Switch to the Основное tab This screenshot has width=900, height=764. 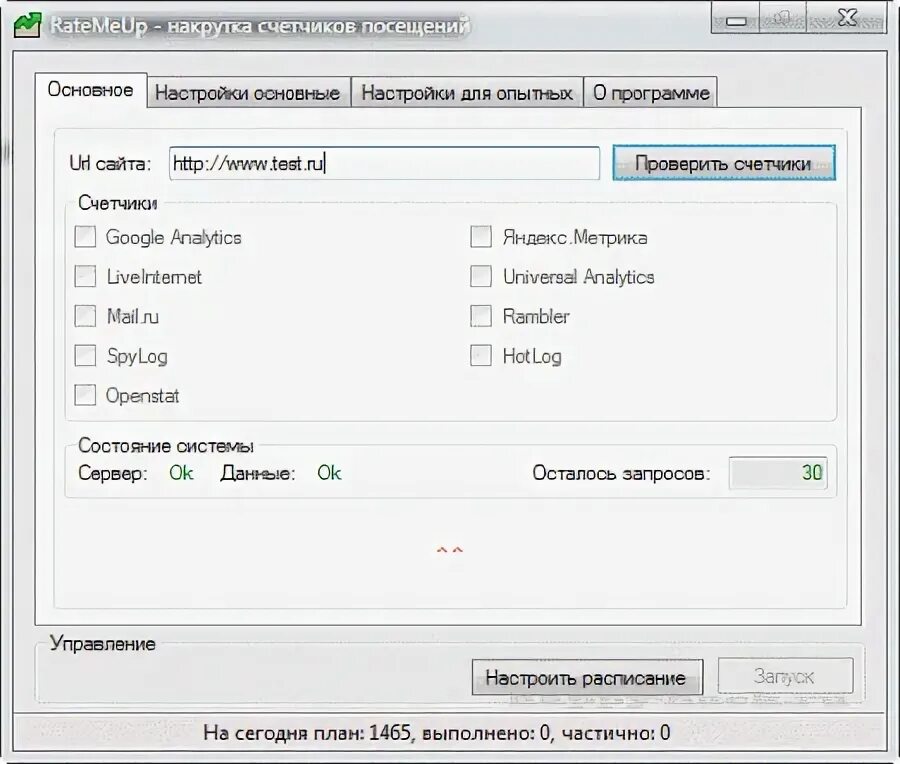tap(91, 90)
